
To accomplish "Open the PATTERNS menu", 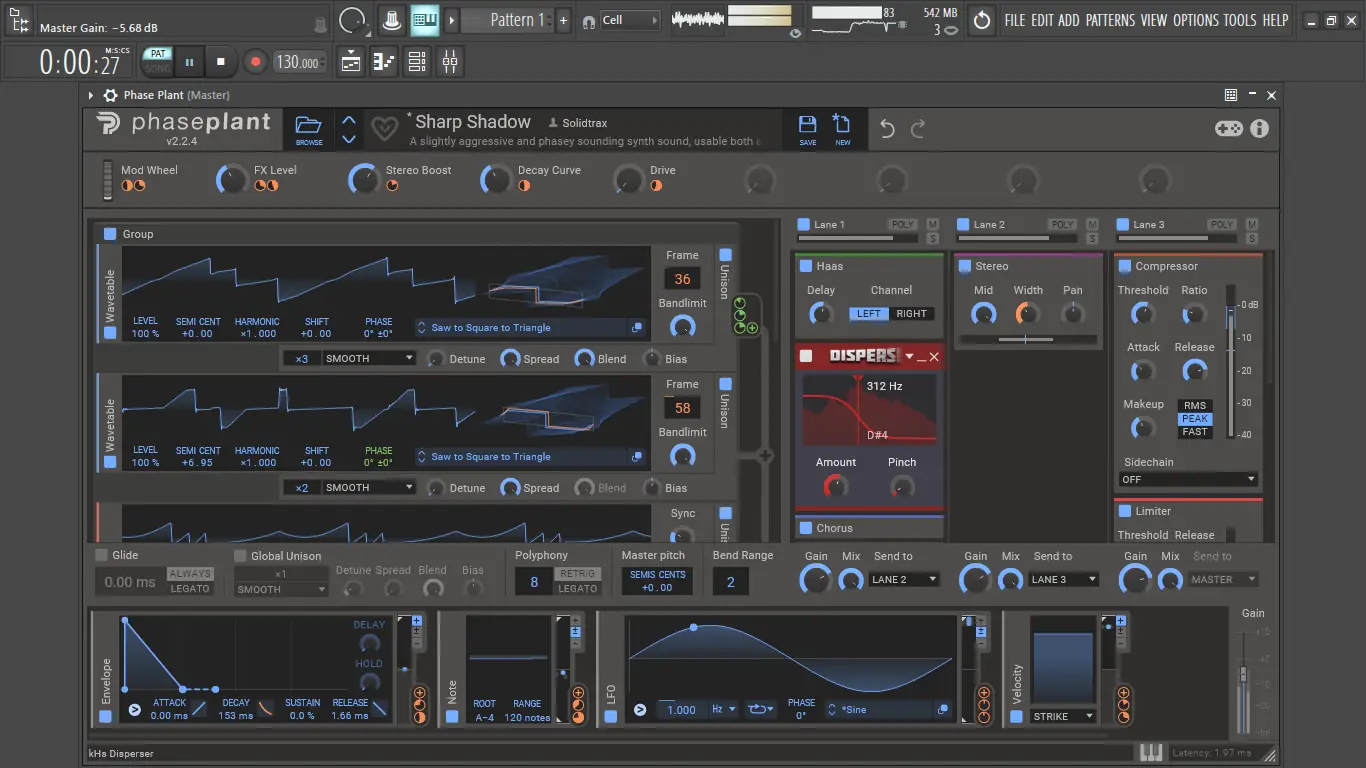I will pos(1110,20).
